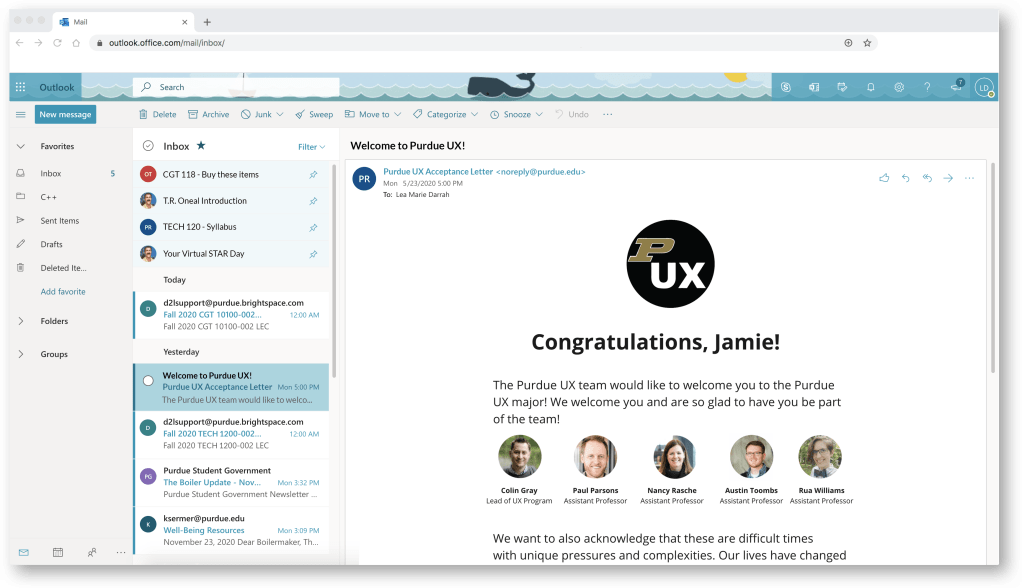Open the app launcher waffle grid
This screenshot has height=588, width=1022.
pyautogui.click(x=21, y=87)
